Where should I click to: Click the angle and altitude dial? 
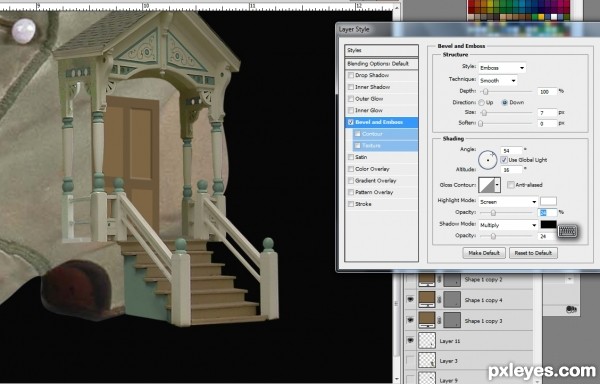pos(488,160)
